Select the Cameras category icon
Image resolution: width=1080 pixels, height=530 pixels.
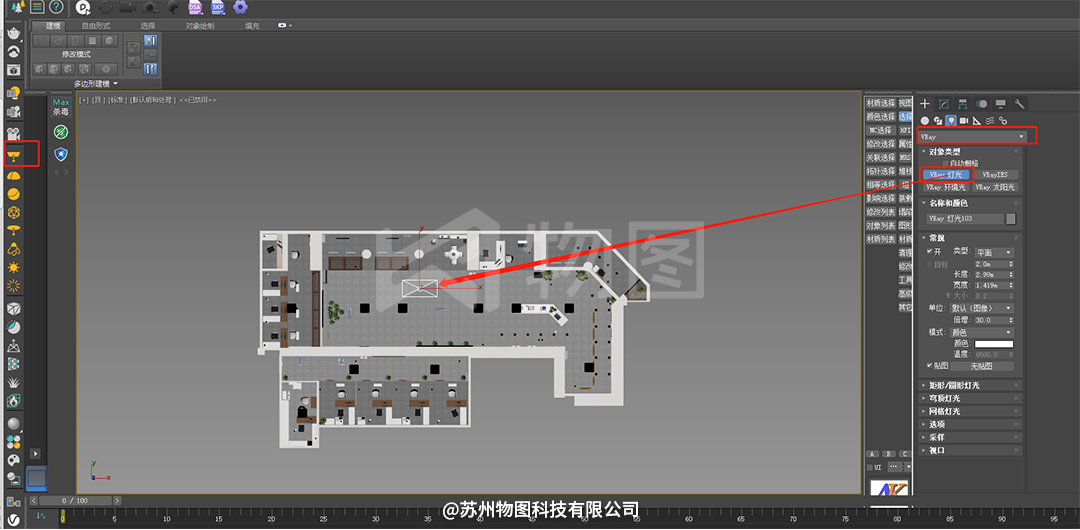pos(964,120)
